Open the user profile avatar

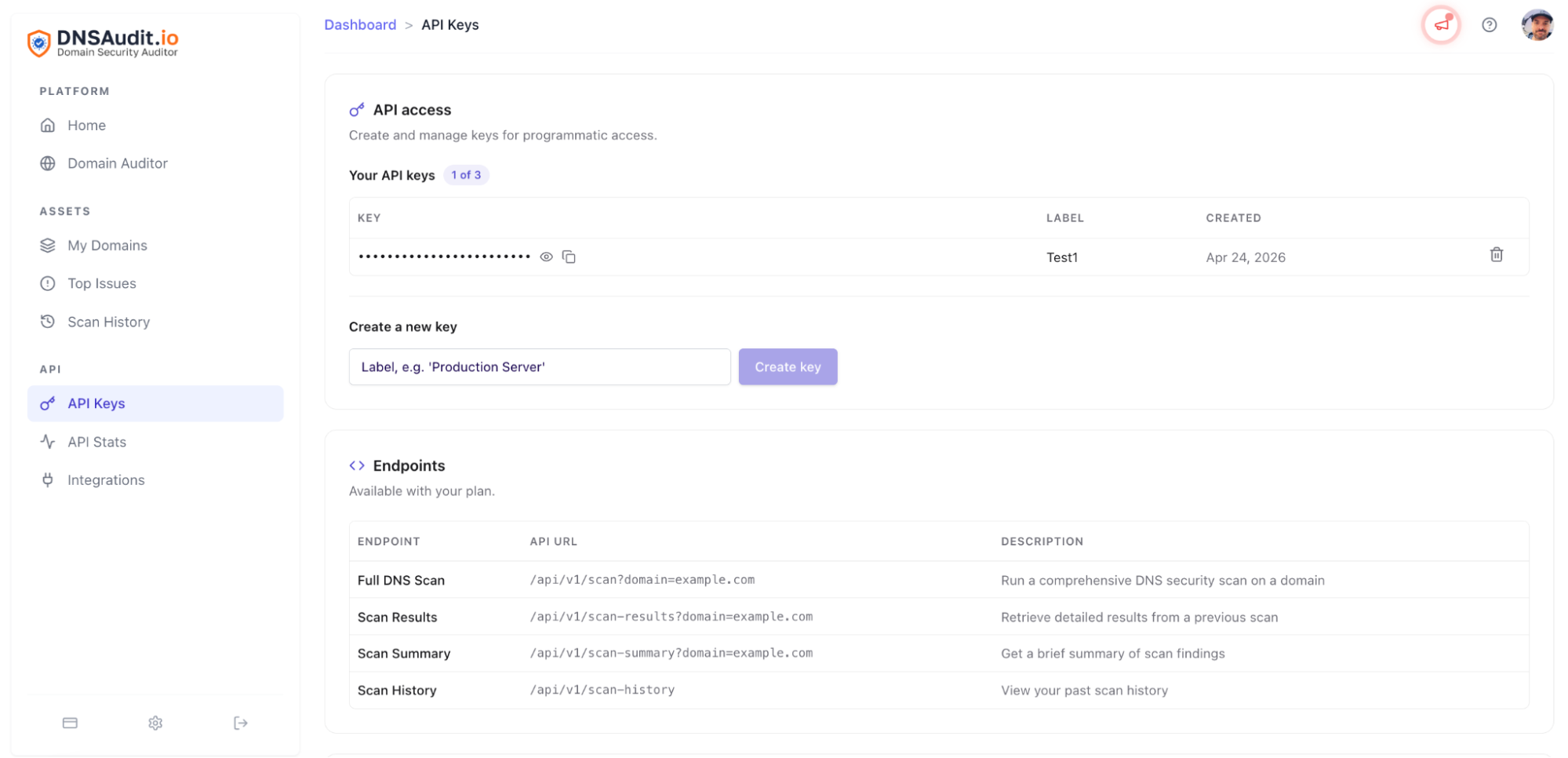pyautogui.click(x=1537, y=25)
